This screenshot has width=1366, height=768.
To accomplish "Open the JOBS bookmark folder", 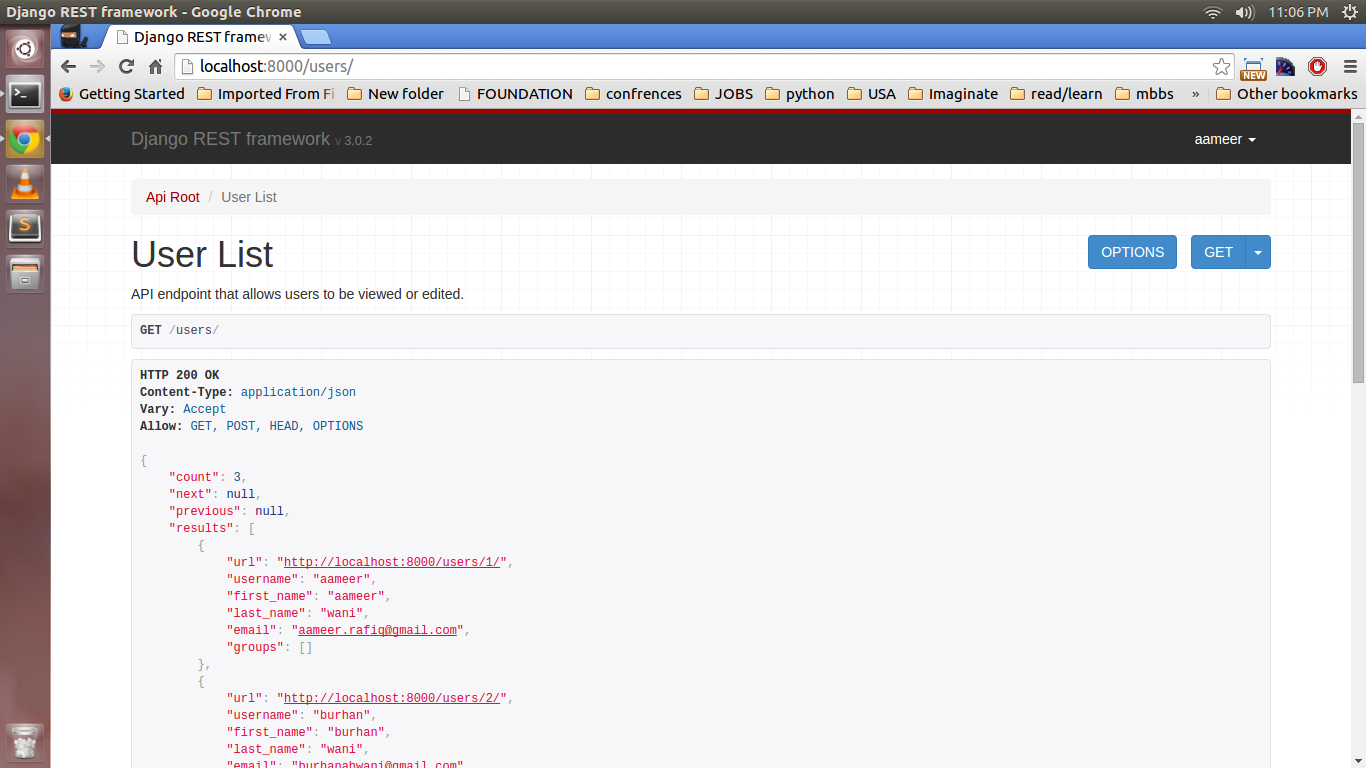I will tap(723, 94).
